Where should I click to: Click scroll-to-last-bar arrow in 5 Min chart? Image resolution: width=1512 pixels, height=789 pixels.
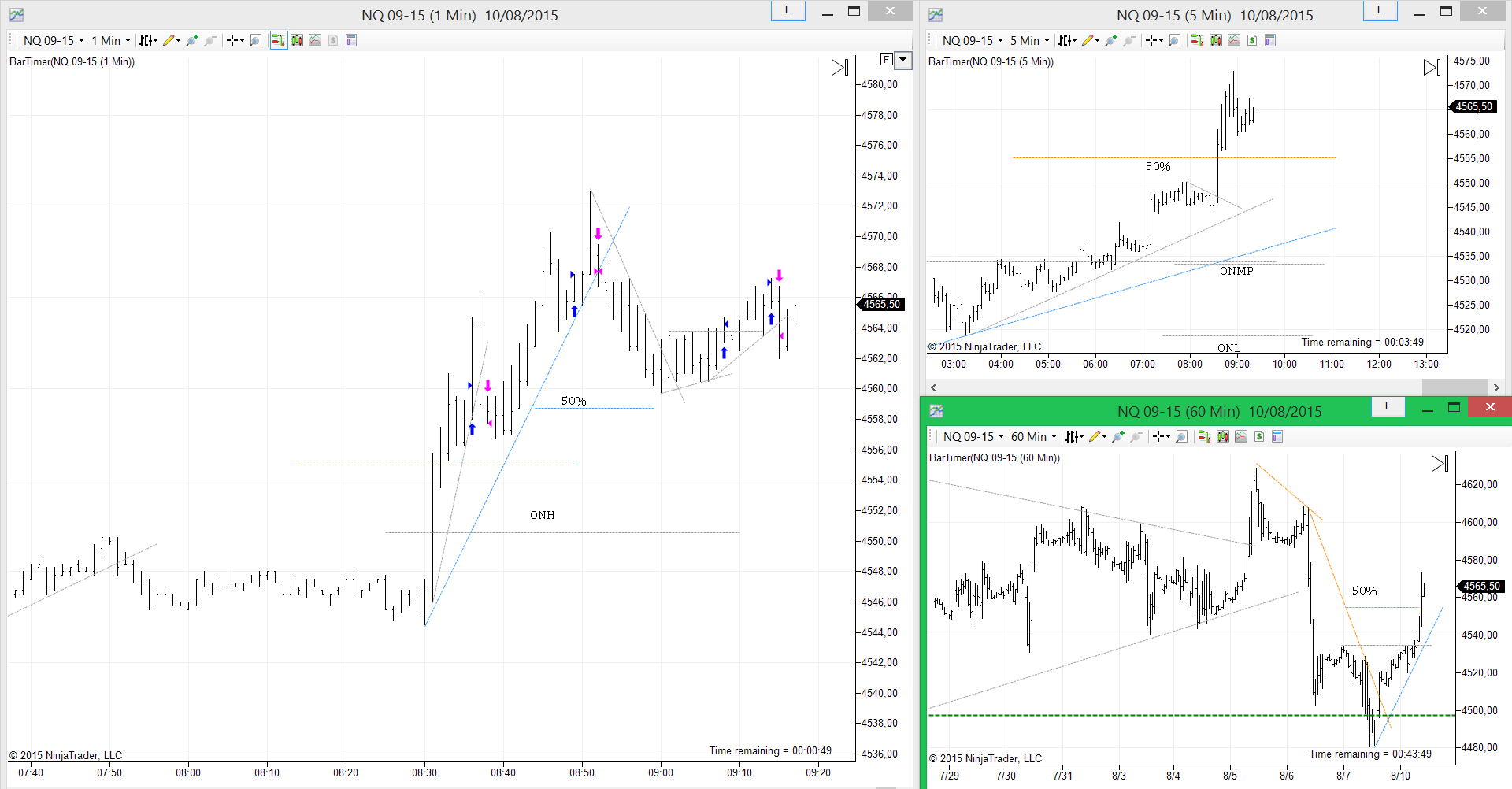coord(1432,68)
